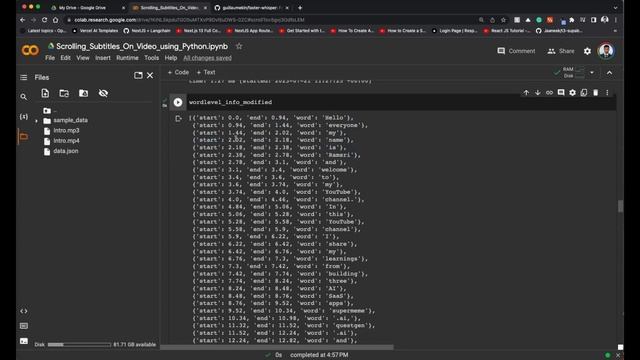Run the wordlevel_info_modified cell
Screen dimensions: 640x360
point(178,102)
